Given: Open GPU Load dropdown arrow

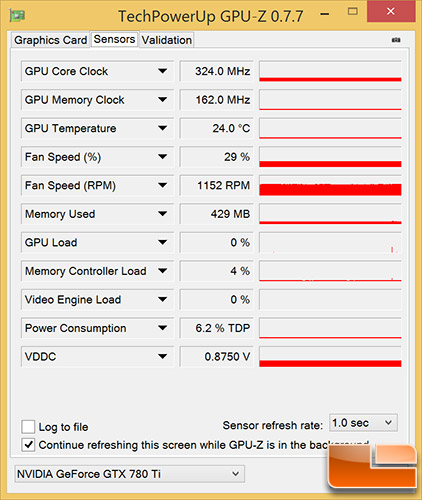Looking at the screenshot, I should pos(163,242).
